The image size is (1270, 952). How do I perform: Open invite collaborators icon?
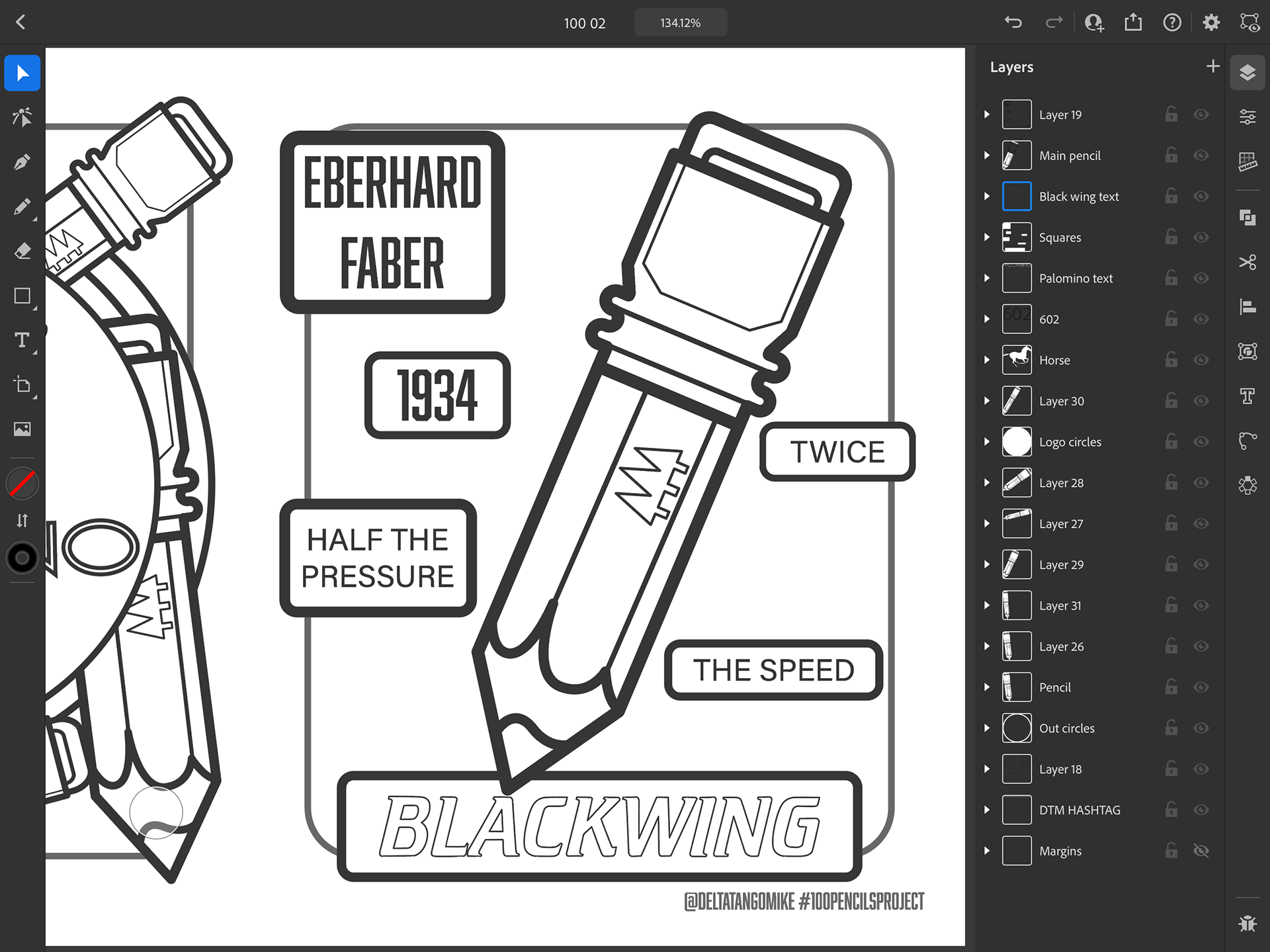coord(1094,22)
